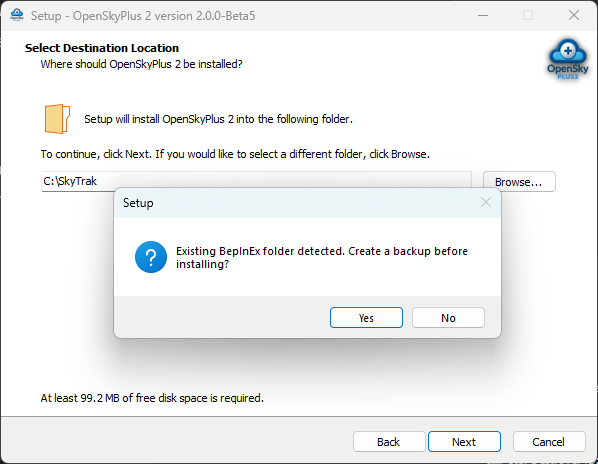Screen dimensions: 598x464
Task: Click the OpenSky Plus2 cloud logo
Action: [x=567, y=59]
